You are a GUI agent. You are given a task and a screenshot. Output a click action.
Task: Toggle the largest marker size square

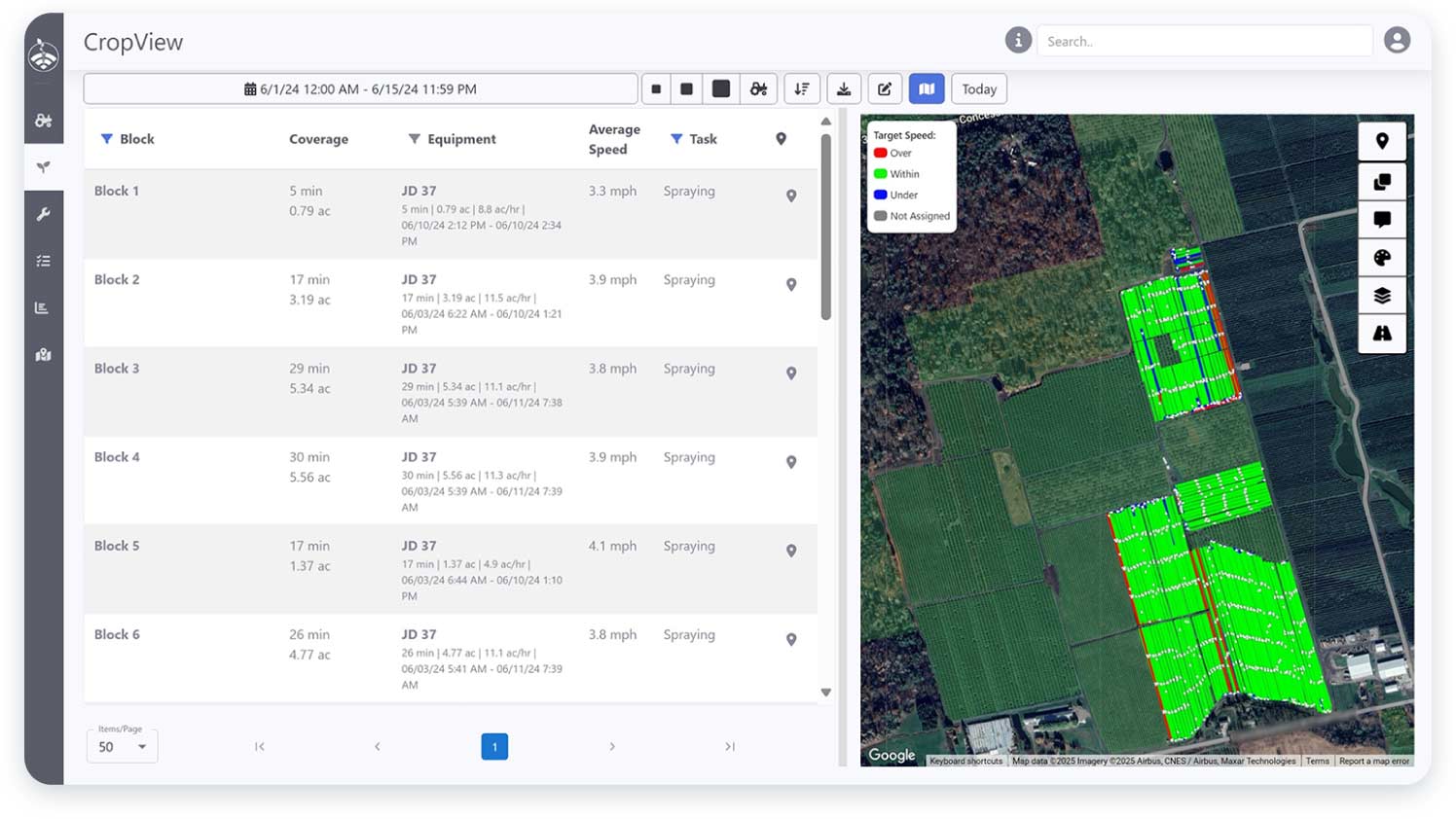pos(721,89)
